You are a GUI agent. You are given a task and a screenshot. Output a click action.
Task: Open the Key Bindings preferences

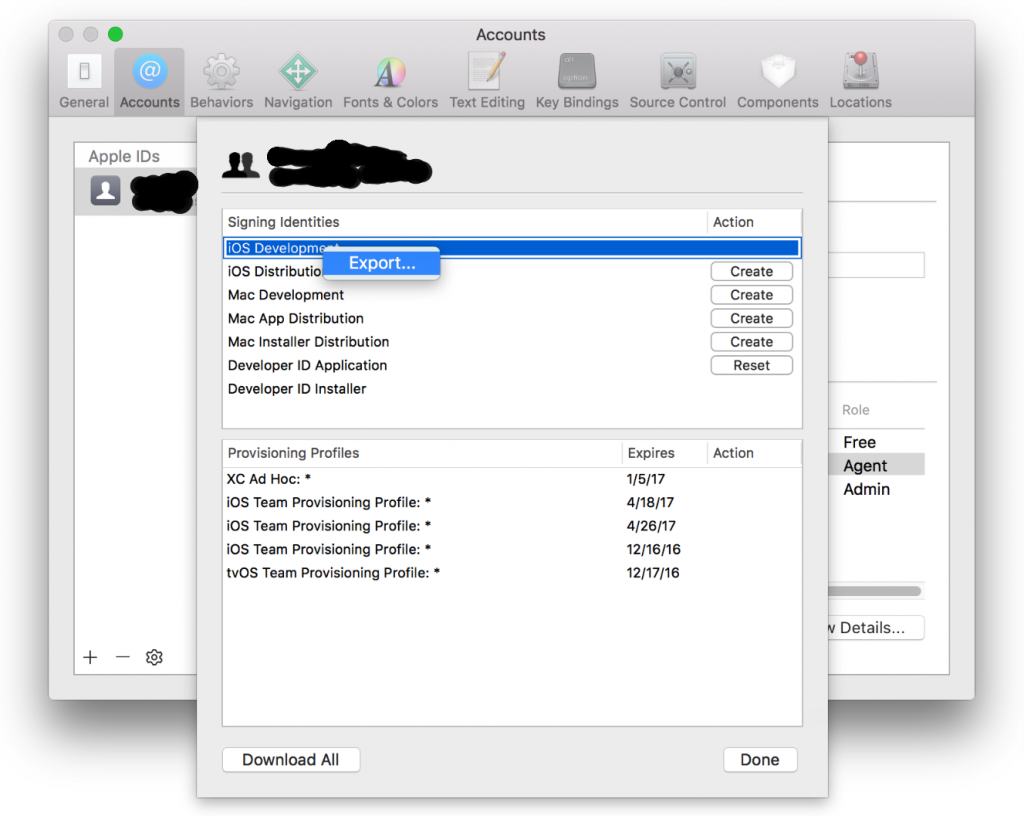pos(577,81)
